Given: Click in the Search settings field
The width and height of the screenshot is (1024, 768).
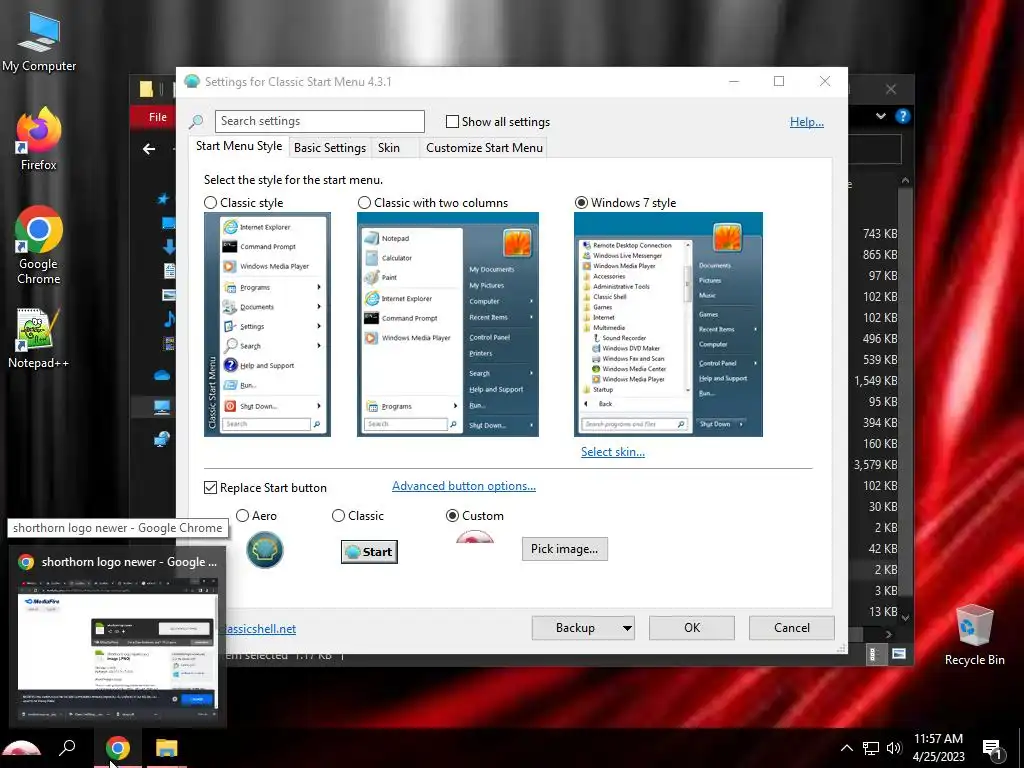Looking at the screenshot, I should point(319,121).
